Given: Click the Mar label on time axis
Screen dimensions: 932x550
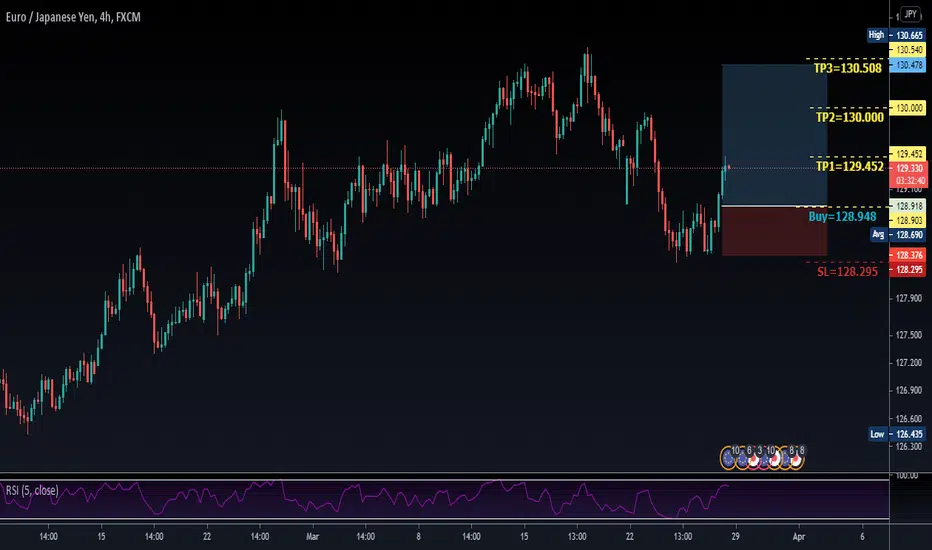Looking at the screenshot, I should (313, 537).
